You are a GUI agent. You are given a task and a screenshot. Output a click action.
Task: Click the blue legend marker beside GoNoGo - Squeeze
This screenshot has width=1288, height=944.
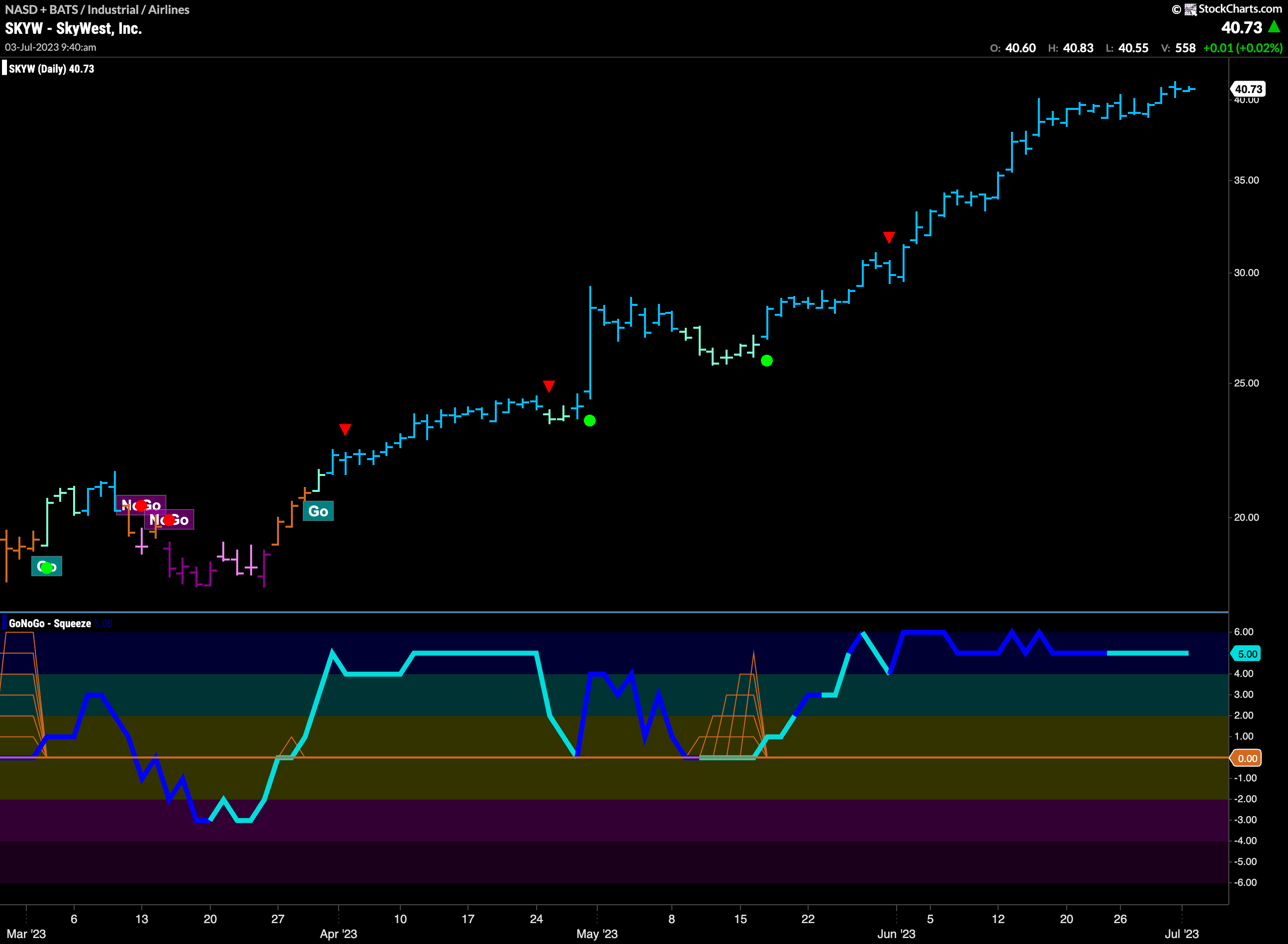(x=4, y=623)
